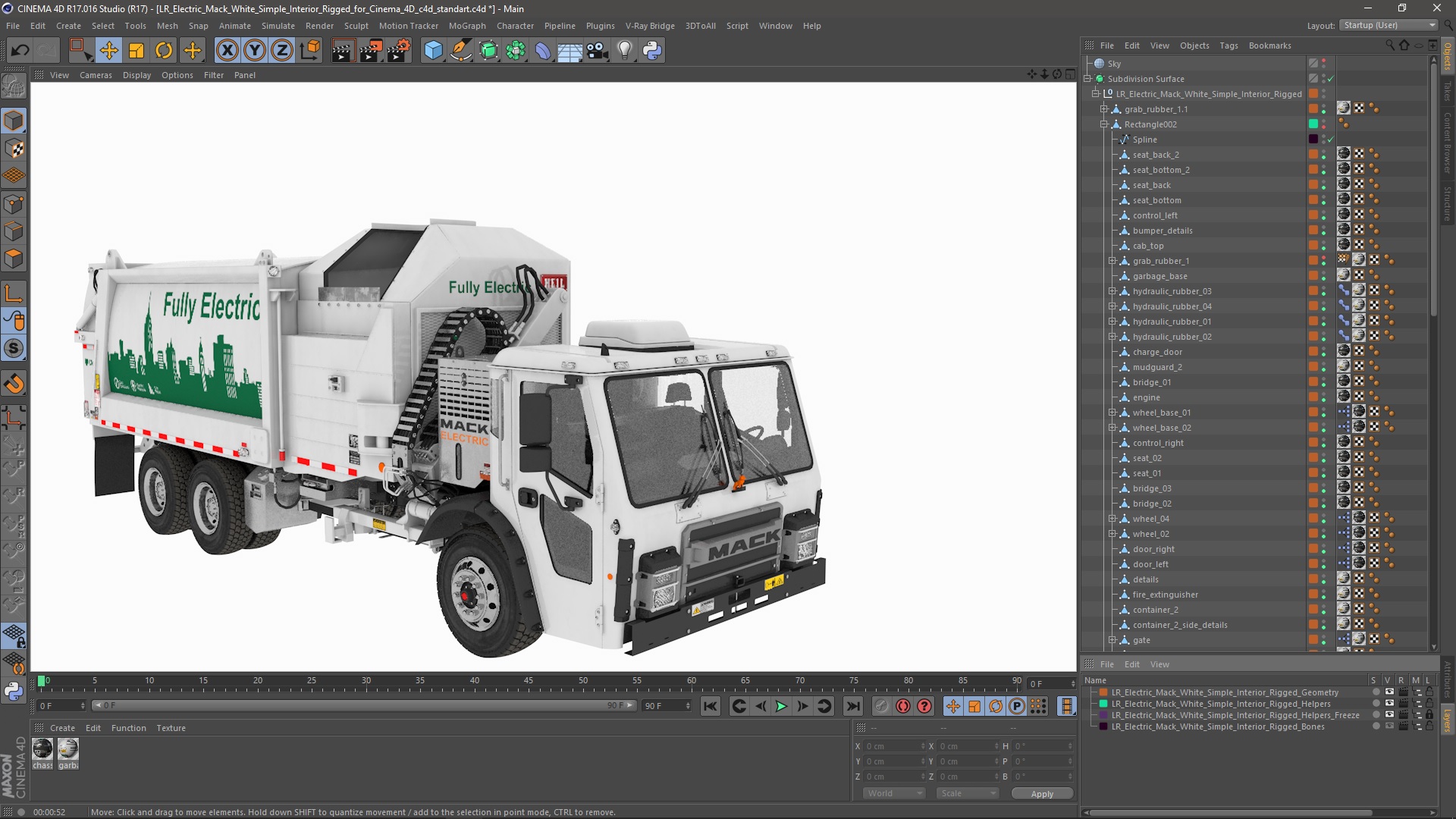1456x819 pixels.
Task: Collapse LR_Electric_Mack root object
Action: (1096, 94)
